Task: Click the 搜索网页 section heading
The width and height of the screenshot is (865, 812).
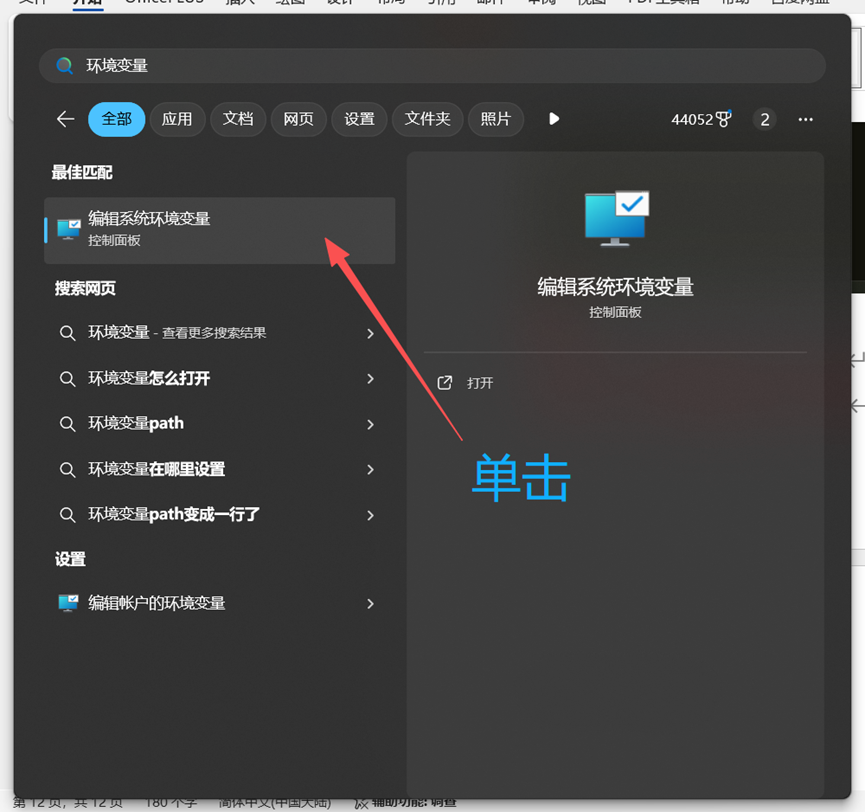Action: pos(85,289)
